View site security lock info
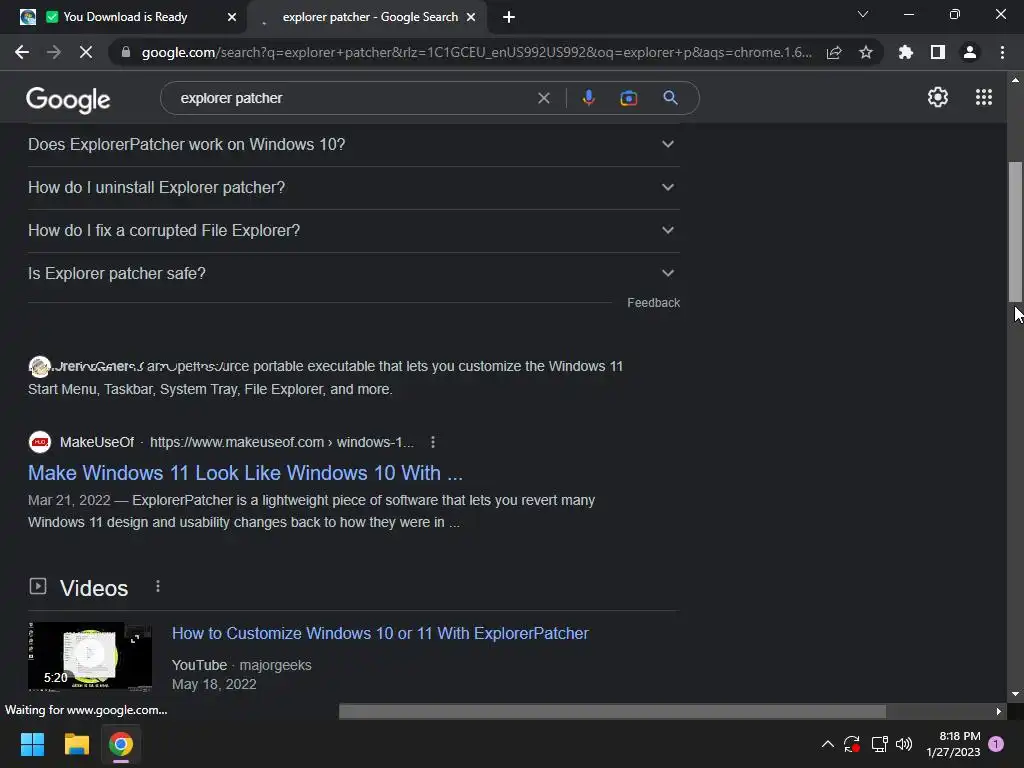Image resolution: width=1024 pixels, height=768 pixels. pyautogui.click(x=126, y=52)
